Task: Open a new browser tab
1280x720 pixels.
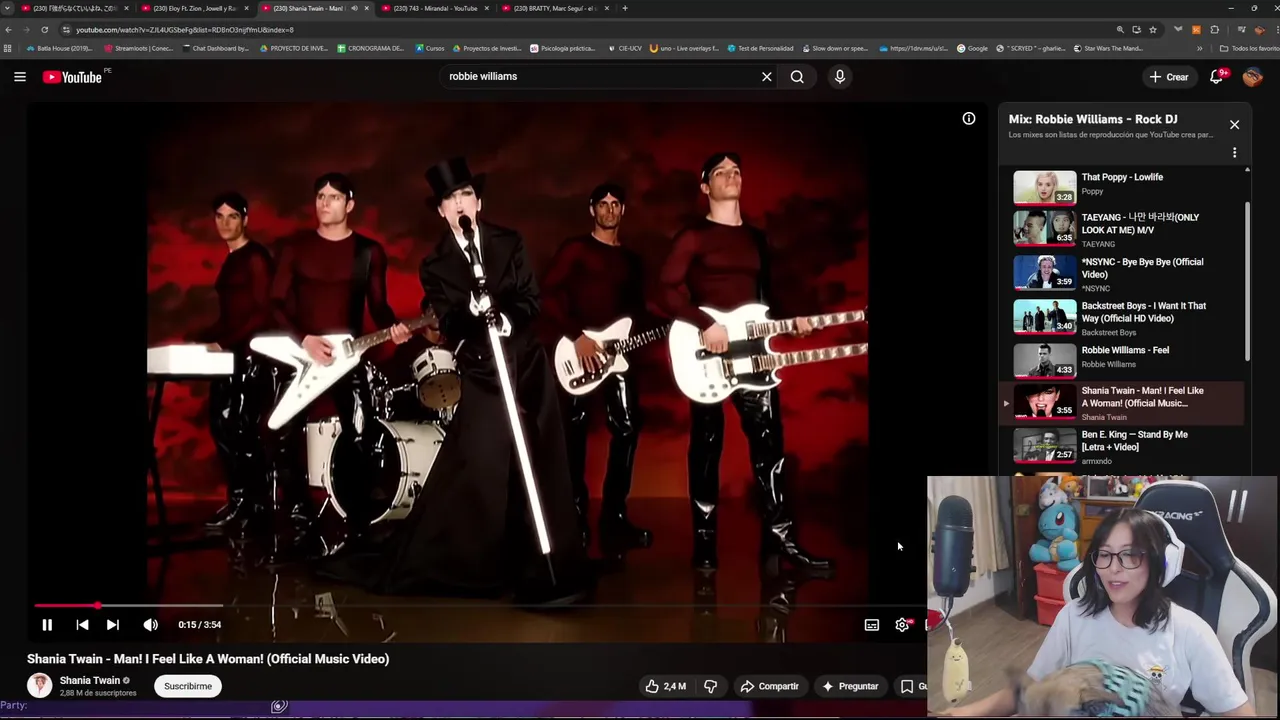Action: click(625, 8)
